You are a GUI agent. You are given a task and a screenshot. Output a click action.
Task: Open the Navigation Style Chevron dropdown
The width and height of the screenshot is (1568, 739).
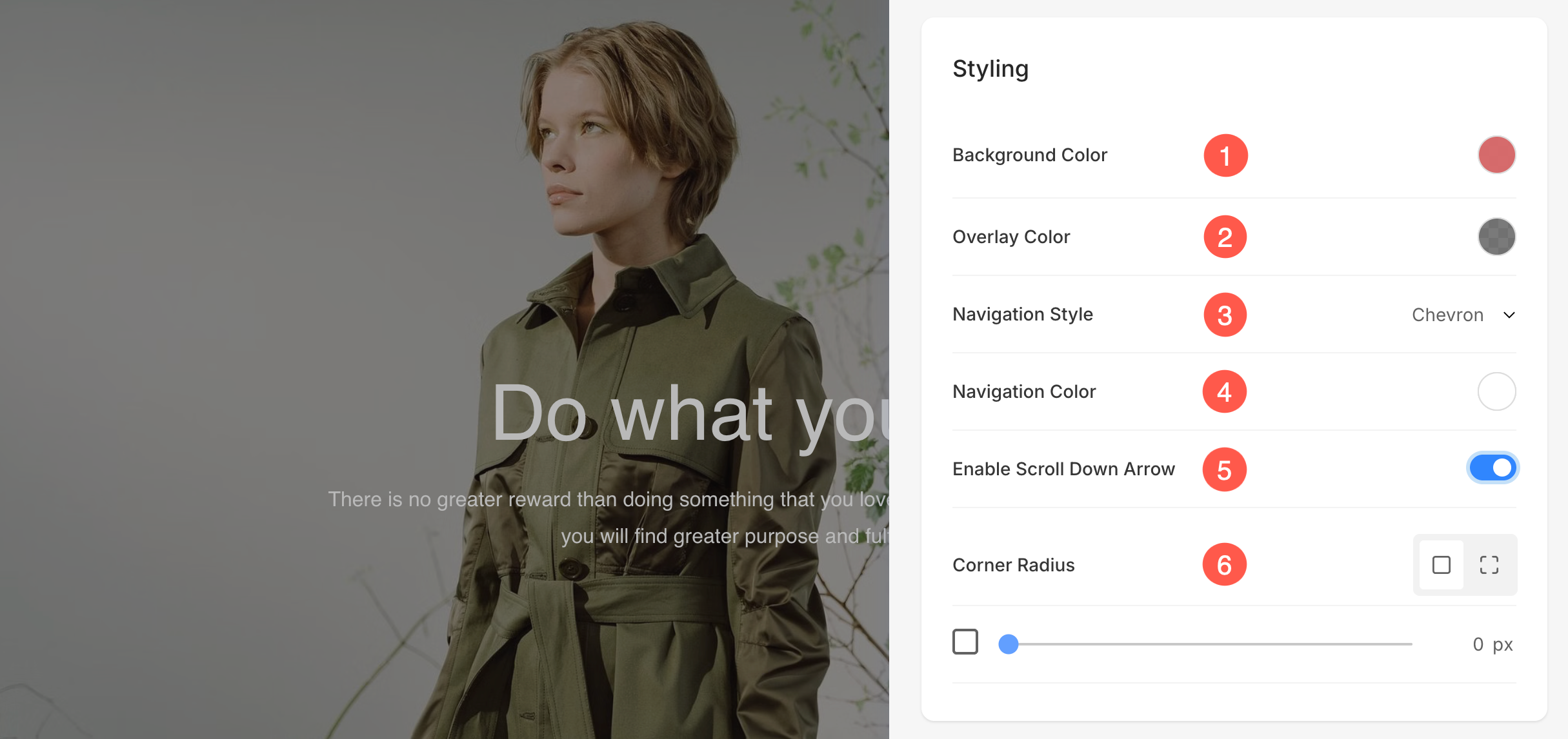pos(1447,315)
